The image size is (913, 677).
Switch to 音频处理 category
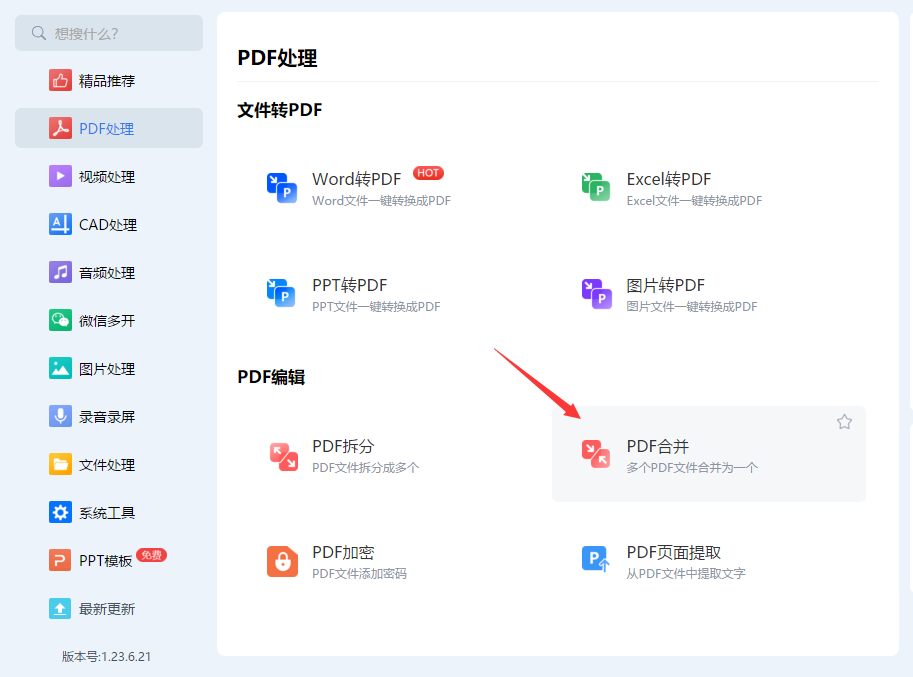pos(107,273)
